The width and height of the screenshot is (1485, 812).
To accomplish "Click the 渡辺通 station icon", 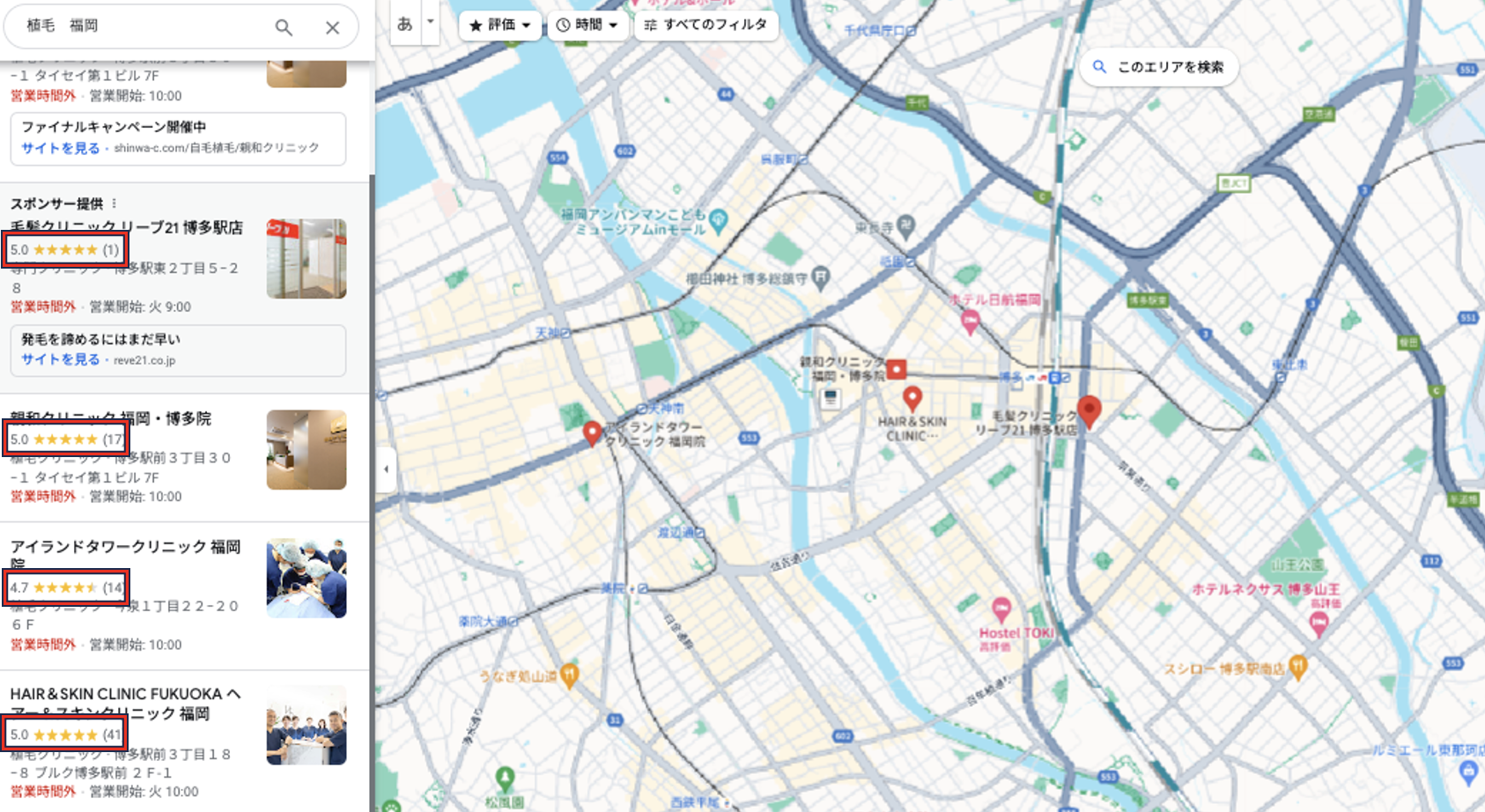I will click(700, 532).
